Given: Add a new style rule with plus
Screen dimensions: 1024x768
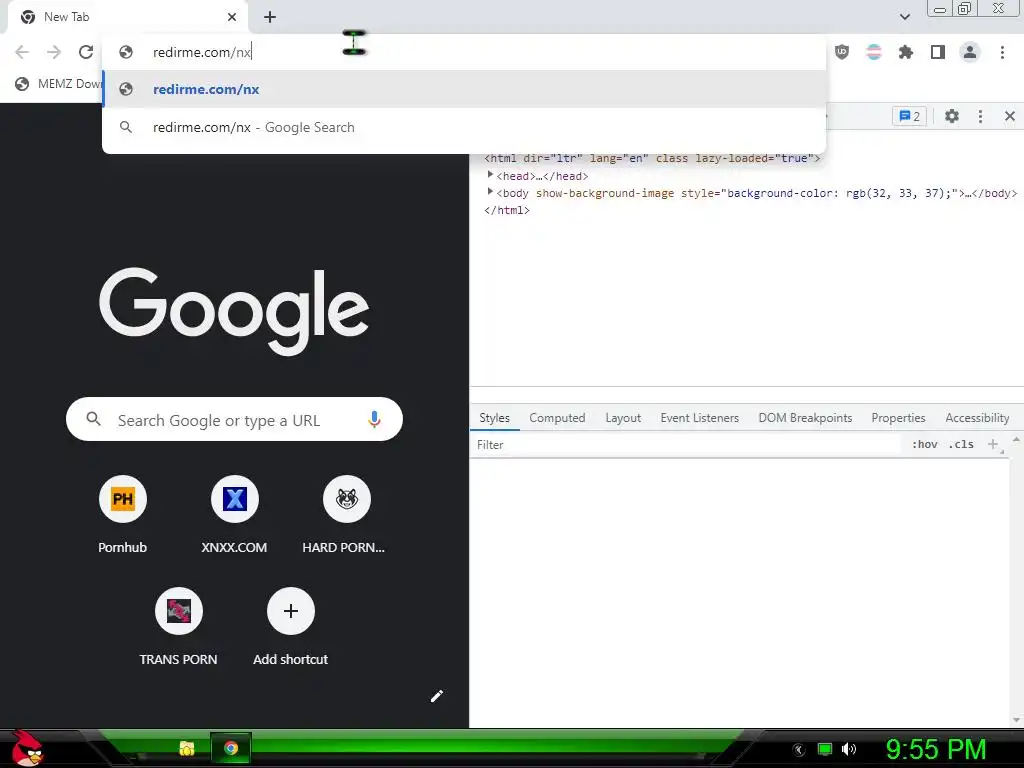Looking at the screenshot, I should pyautogui.click(x=993, y=445).
